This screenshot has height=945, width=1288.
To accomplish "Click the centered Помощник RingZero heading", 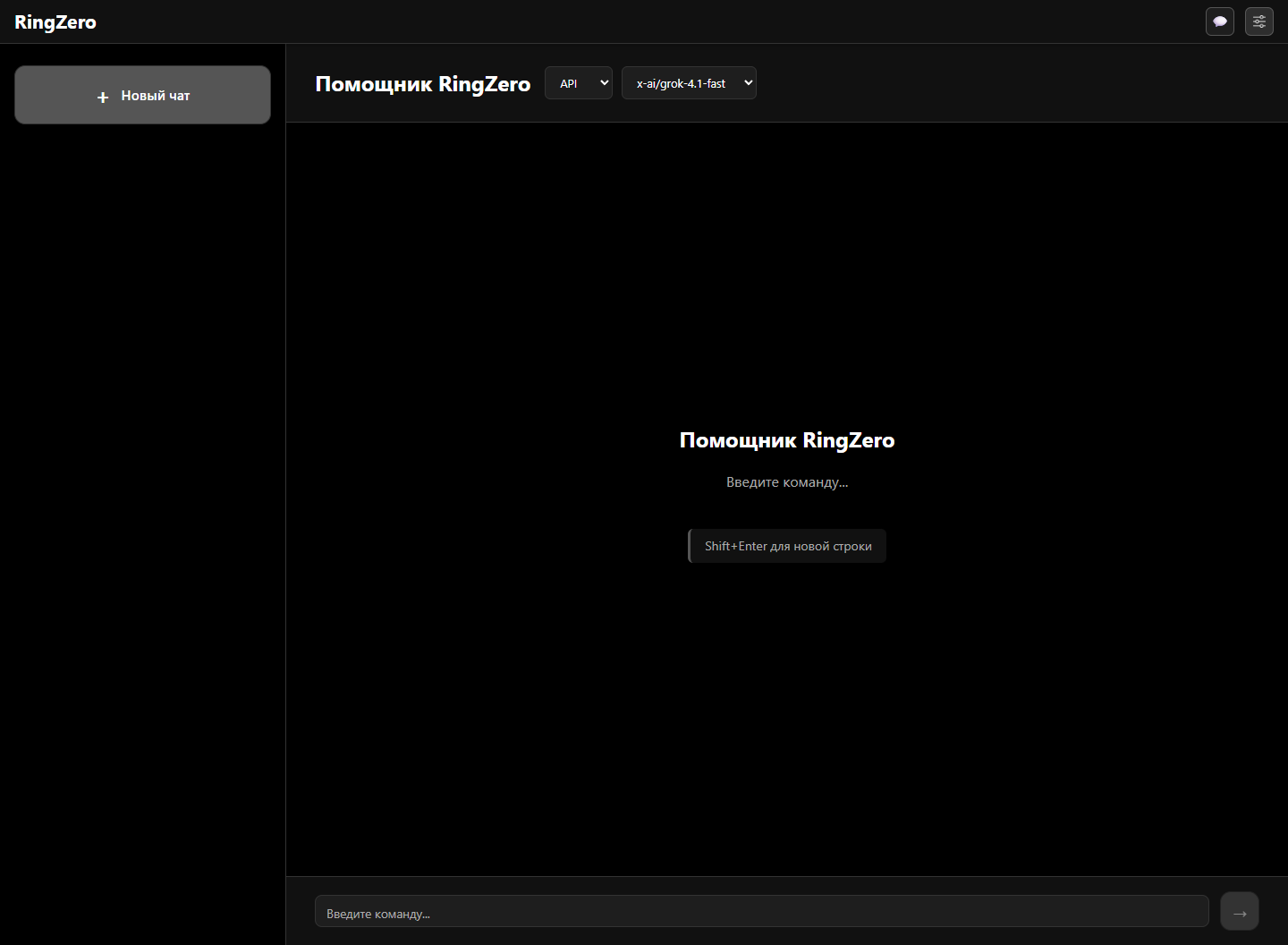I will click(786, 440).
